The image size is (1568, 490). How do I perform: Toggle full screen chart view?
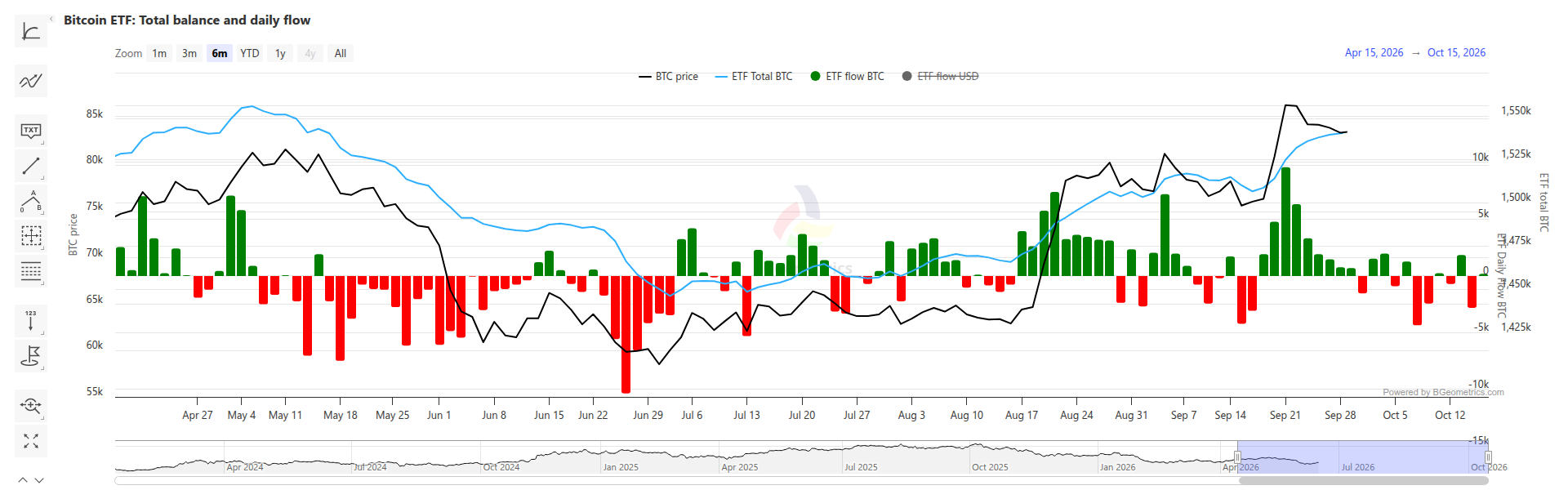(31, 441)
